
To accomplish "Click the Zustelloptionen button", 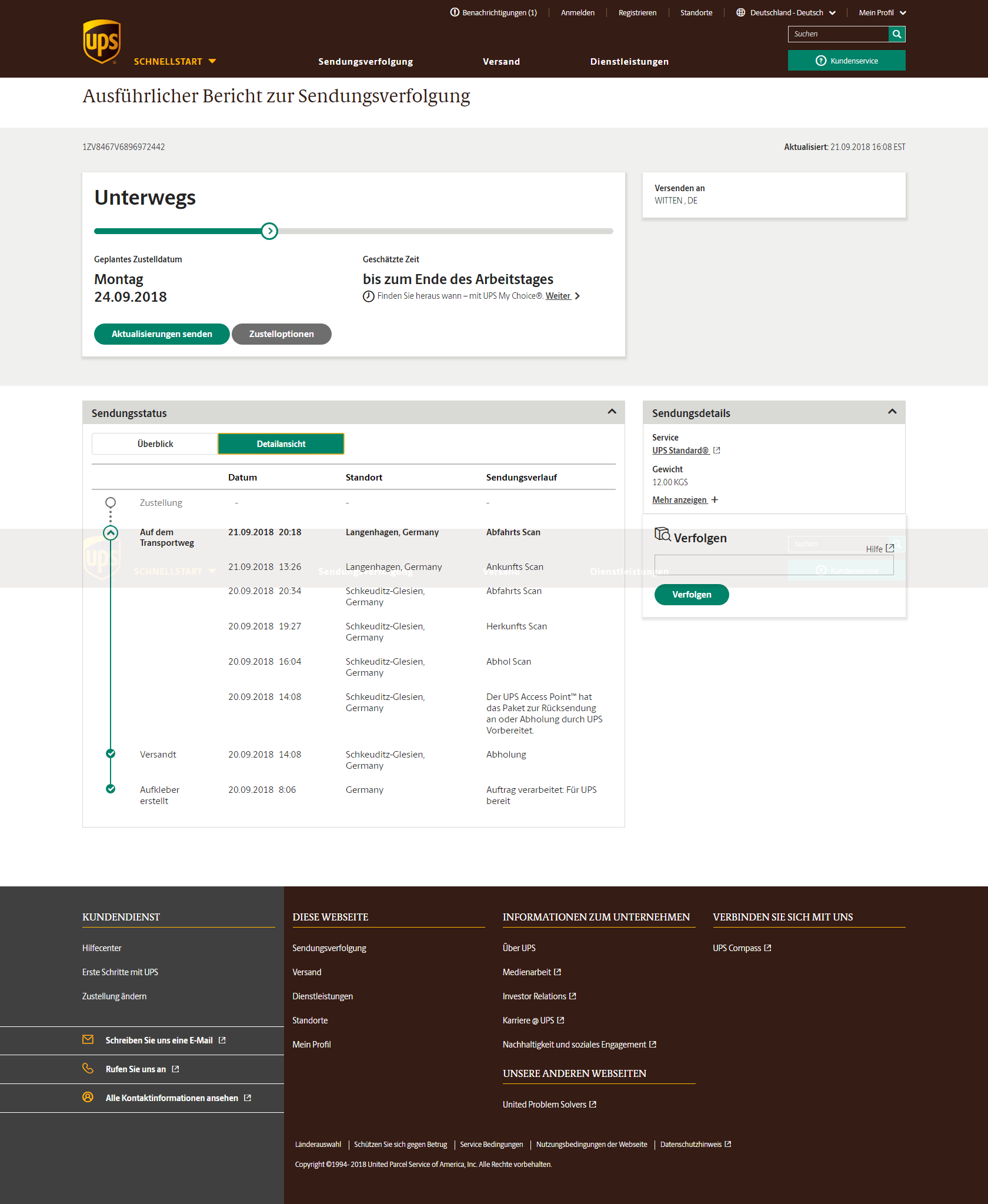I will click(281, 334).
